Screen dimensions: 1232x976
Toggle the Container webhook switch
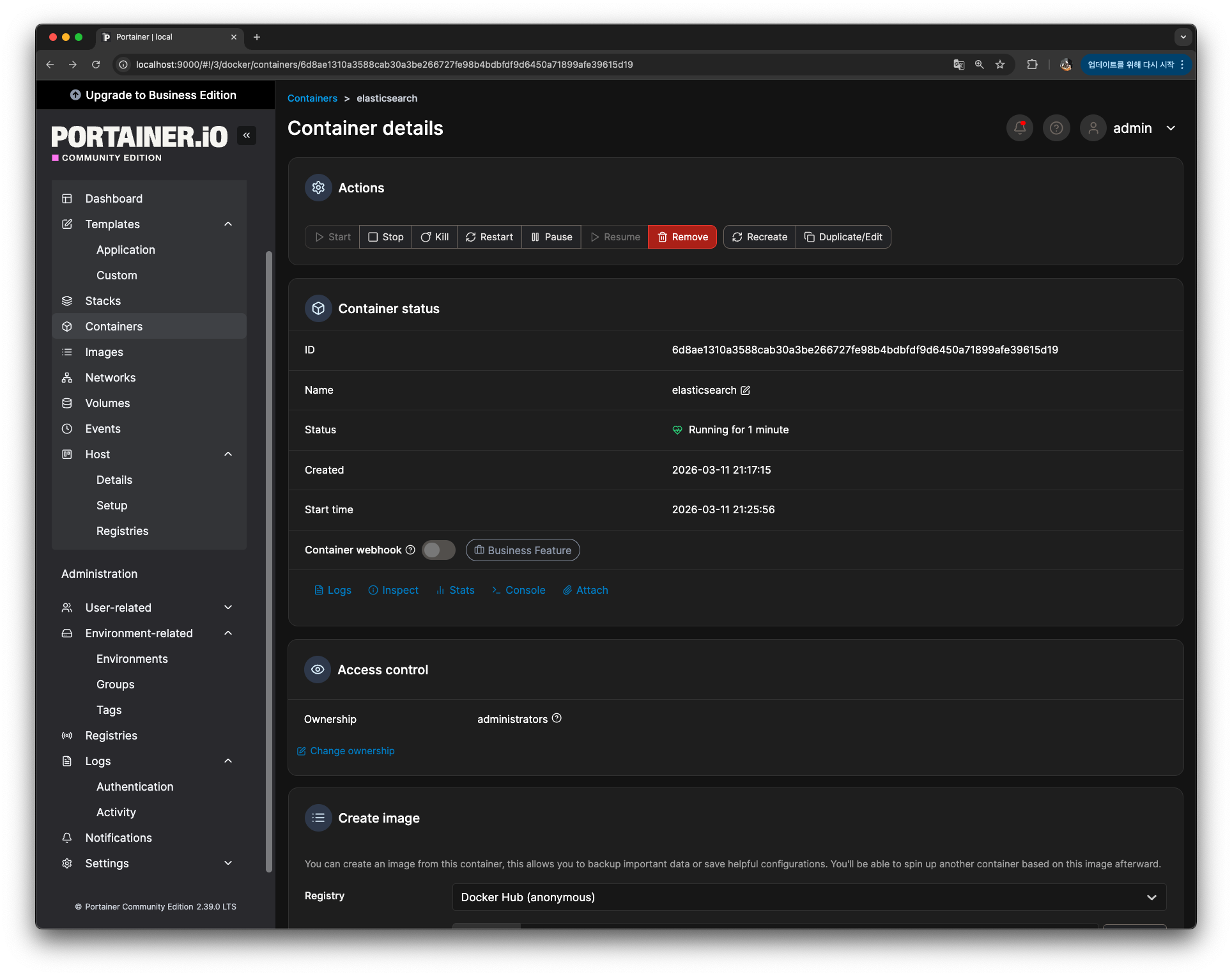pos(438,550)
